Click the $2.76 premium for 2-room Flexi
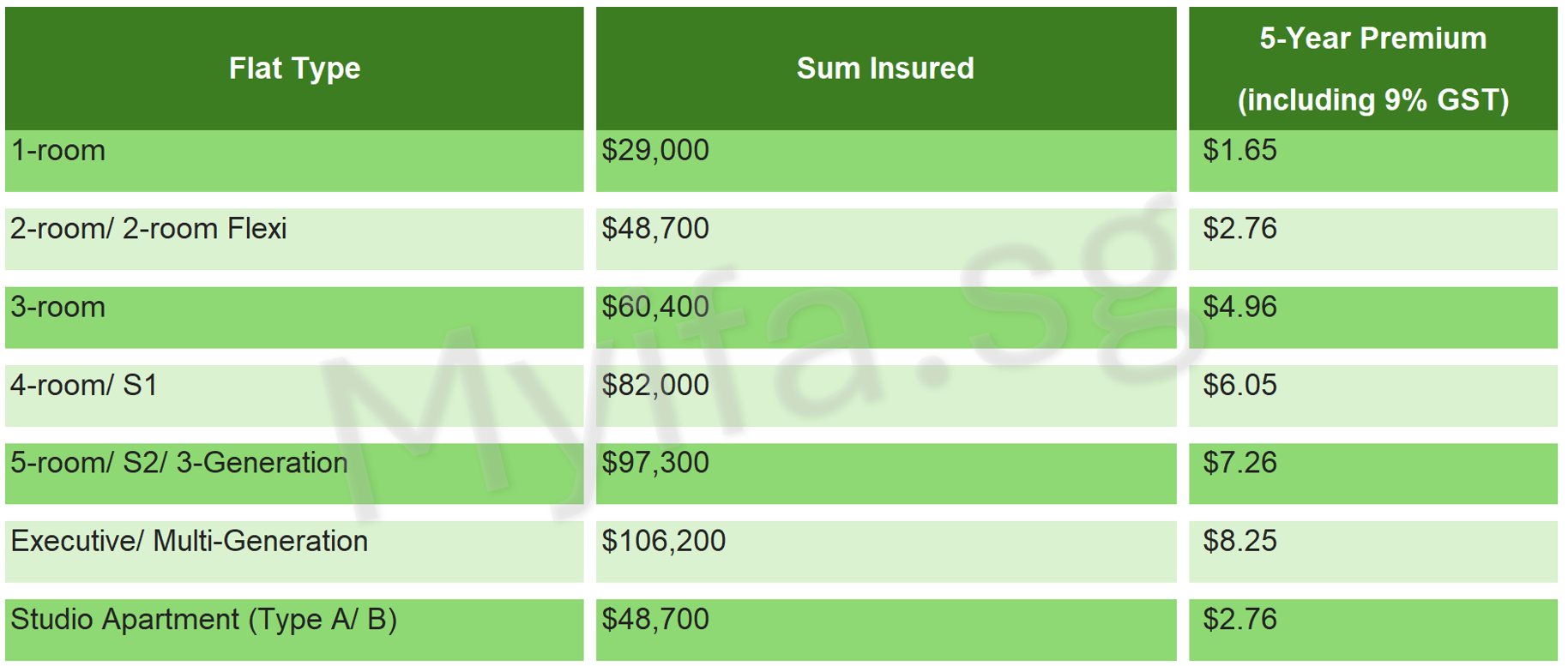The width and height of the screenshot is (1568, 666). (x=1239, y=229)
